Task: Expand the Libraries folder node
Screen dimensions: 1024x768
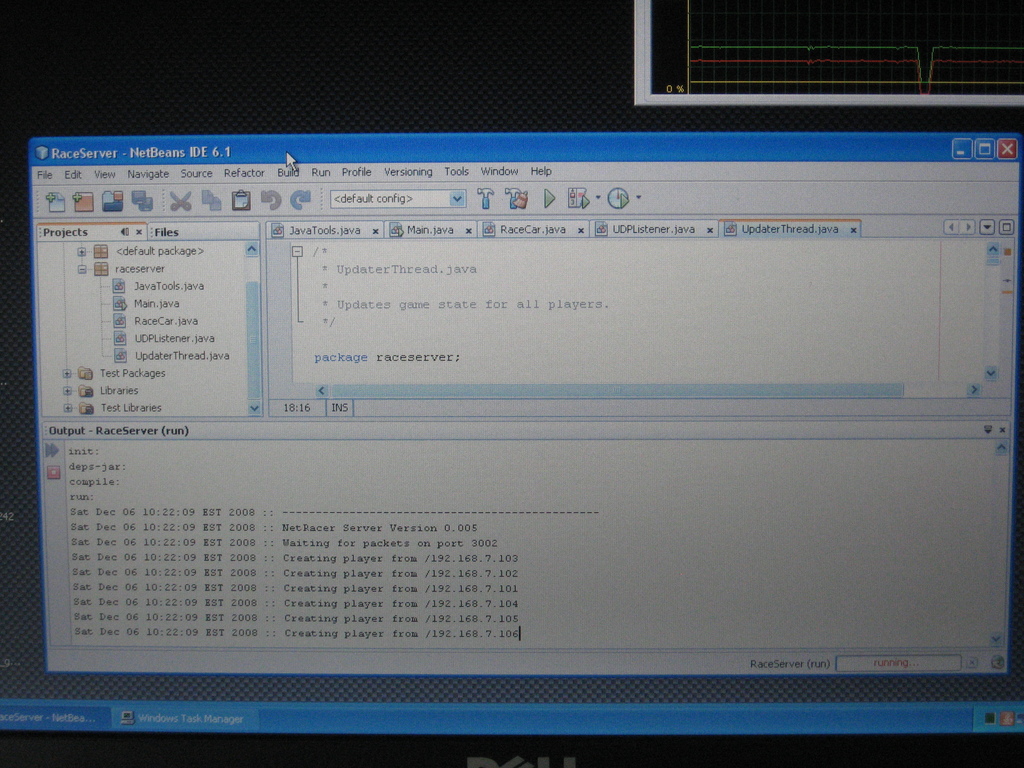Action: [x=68, y=391]
